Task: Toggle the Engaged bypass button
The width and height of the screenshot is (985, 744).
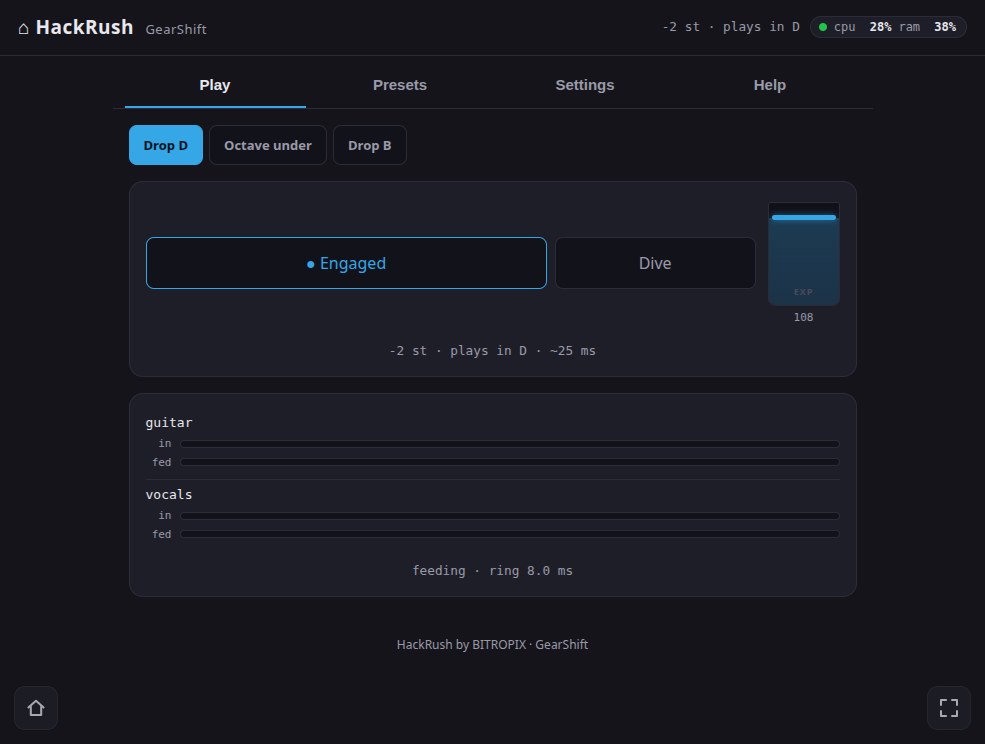Action: tap(346, 263)
